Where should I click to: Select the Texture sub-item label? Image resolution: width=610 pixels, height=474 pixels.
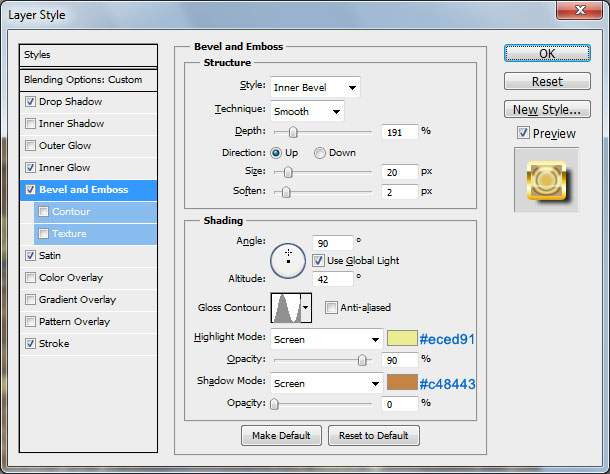(69, 233)
